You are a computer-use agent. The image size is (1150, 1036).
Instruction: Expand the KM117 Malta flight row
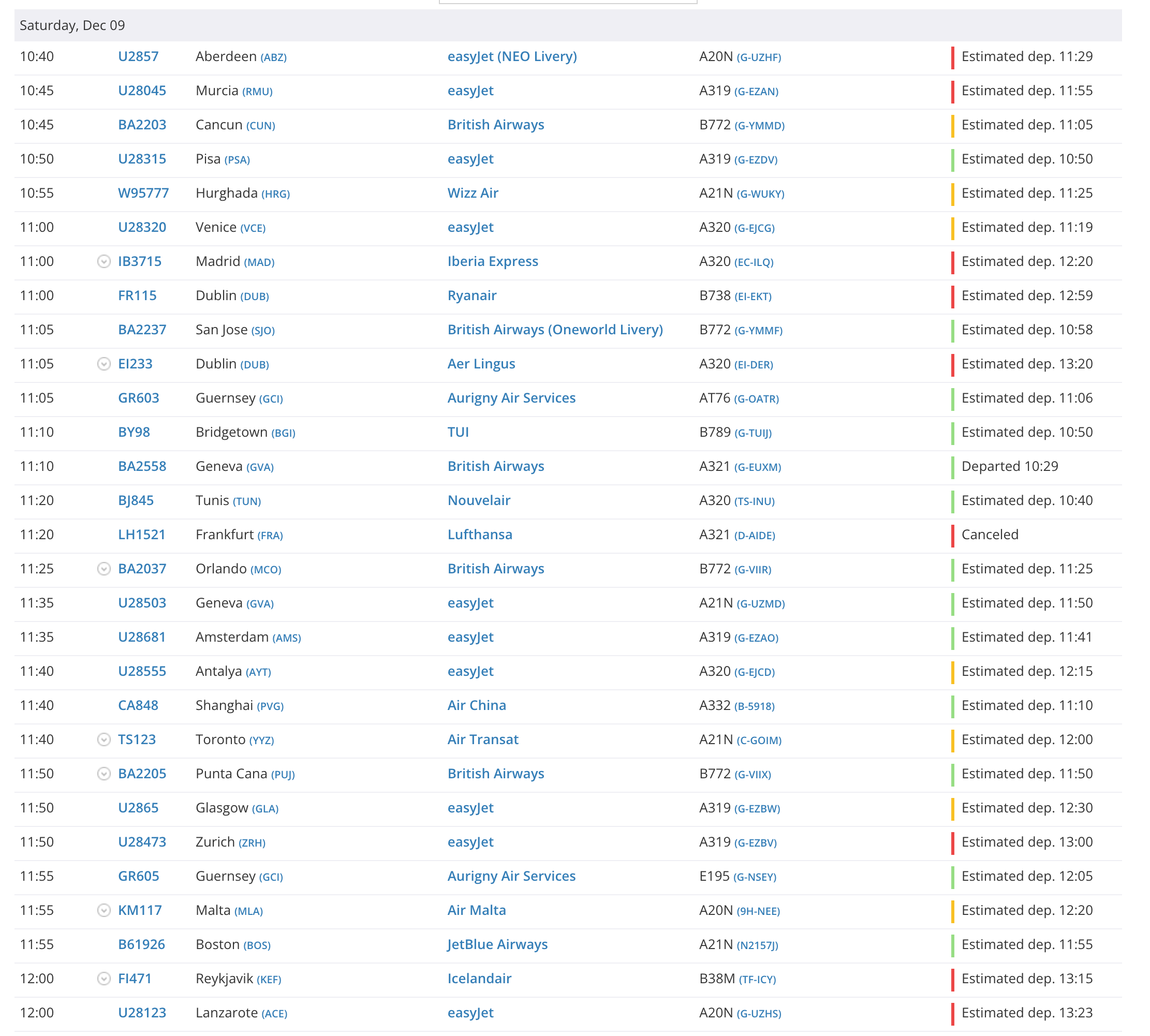(104, 910)
